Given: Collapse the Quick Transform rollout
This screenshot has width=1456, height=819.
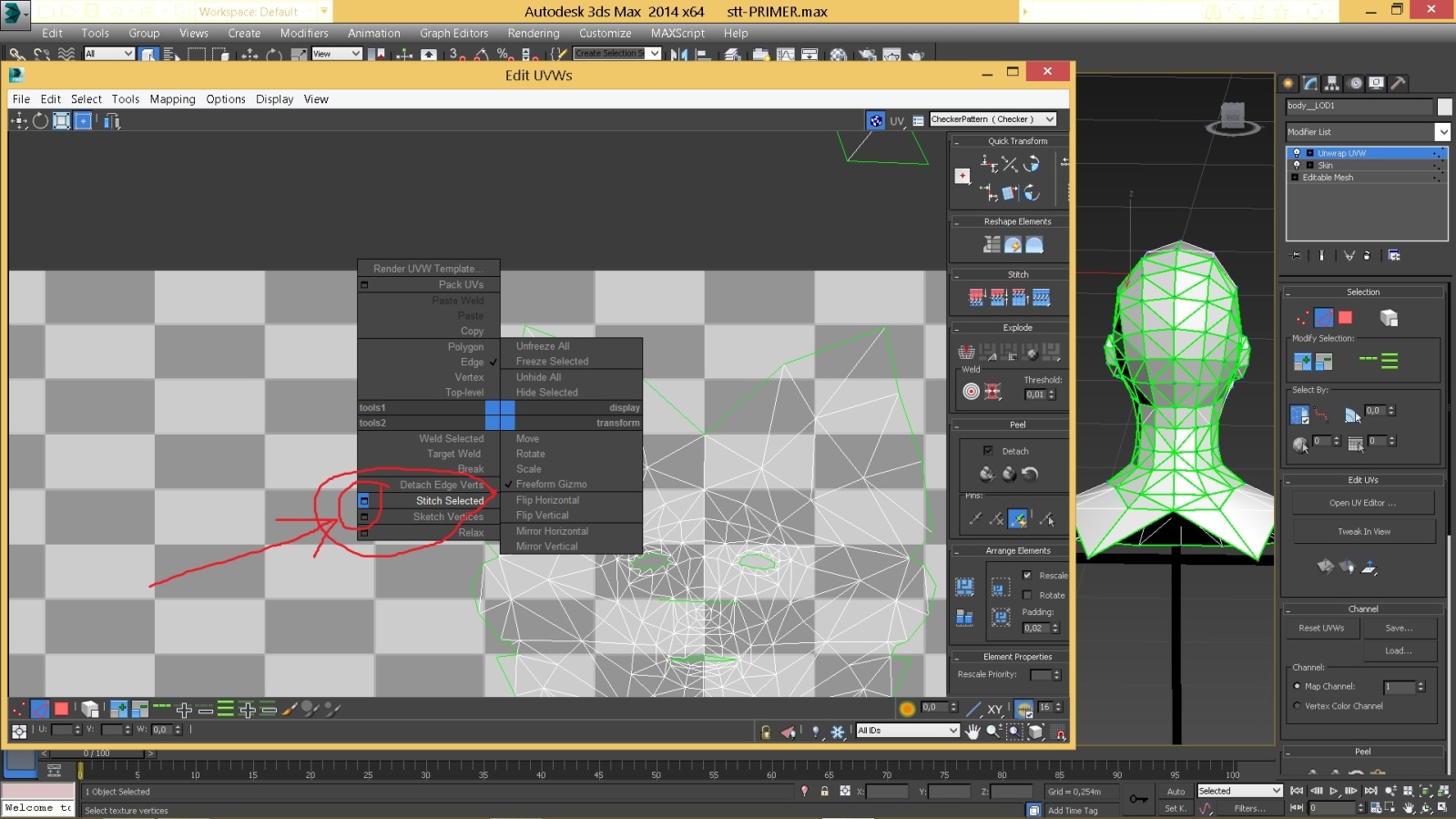Looking at the screenshot, I should coord(956,141).
